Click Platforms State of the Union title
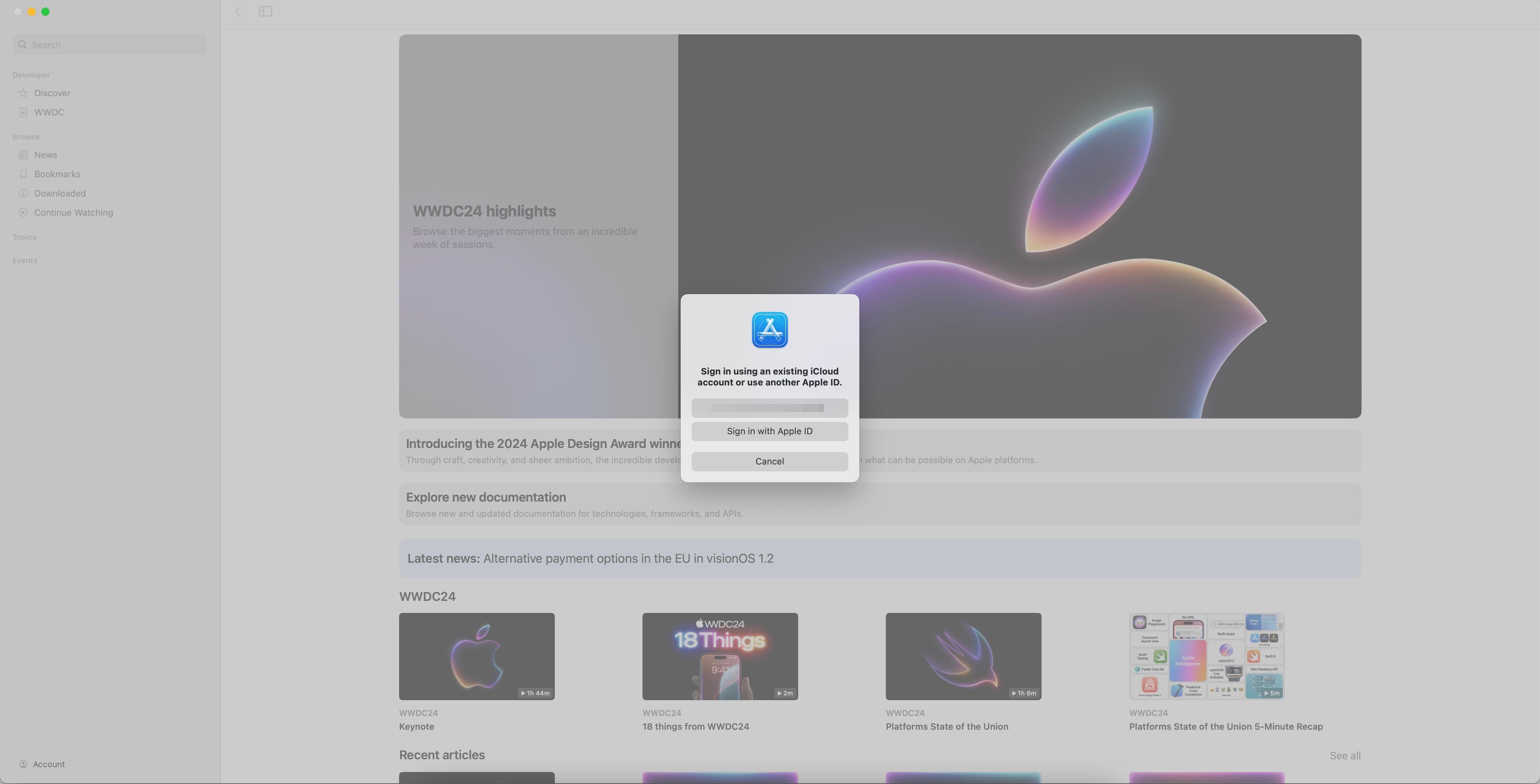Screen dimensions: 1540x784 947,727
